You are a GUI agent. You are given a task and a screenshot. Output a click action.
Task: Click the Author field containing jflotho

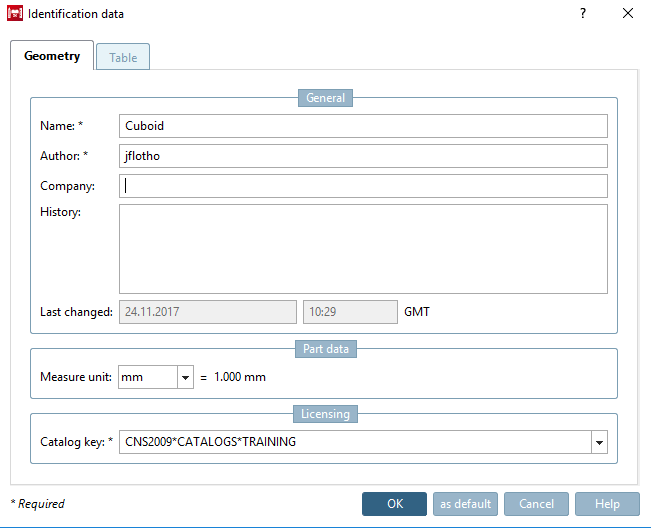(x=363, y=156)
